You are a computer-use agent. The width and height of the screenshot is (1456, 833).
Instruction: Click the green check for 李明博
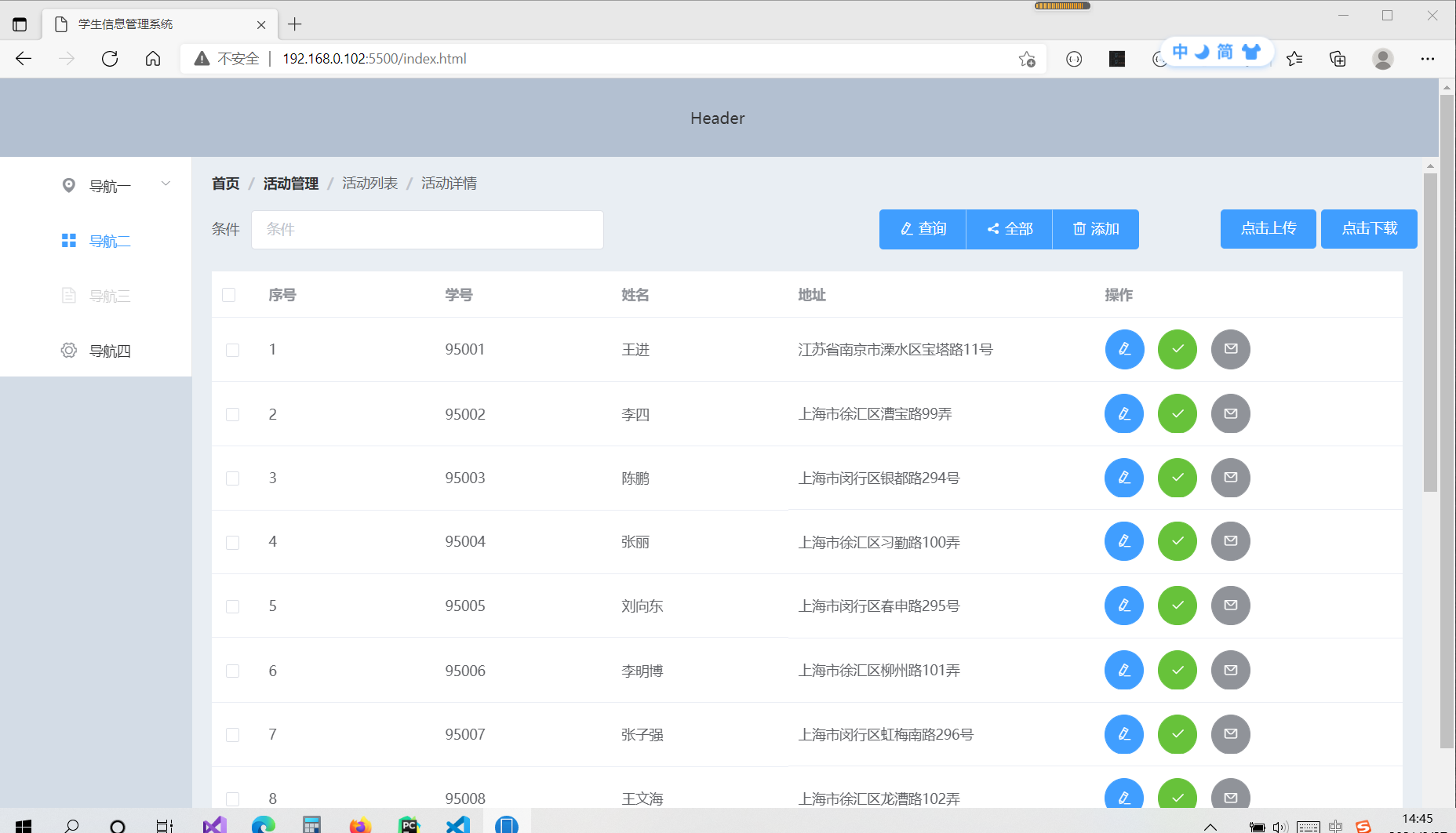(x=1178, y=671)
